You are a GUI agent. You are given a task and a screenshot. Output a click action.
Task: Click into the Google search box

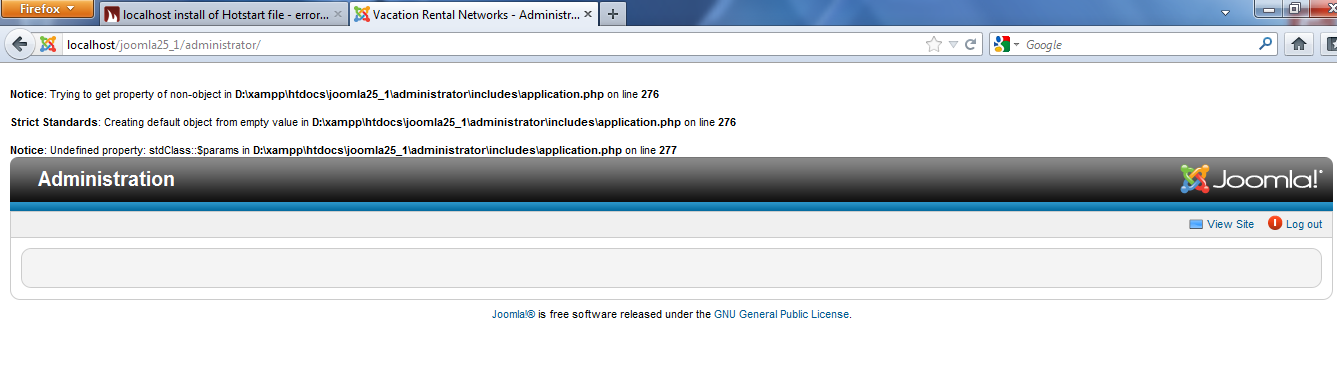pos(1138,44)
